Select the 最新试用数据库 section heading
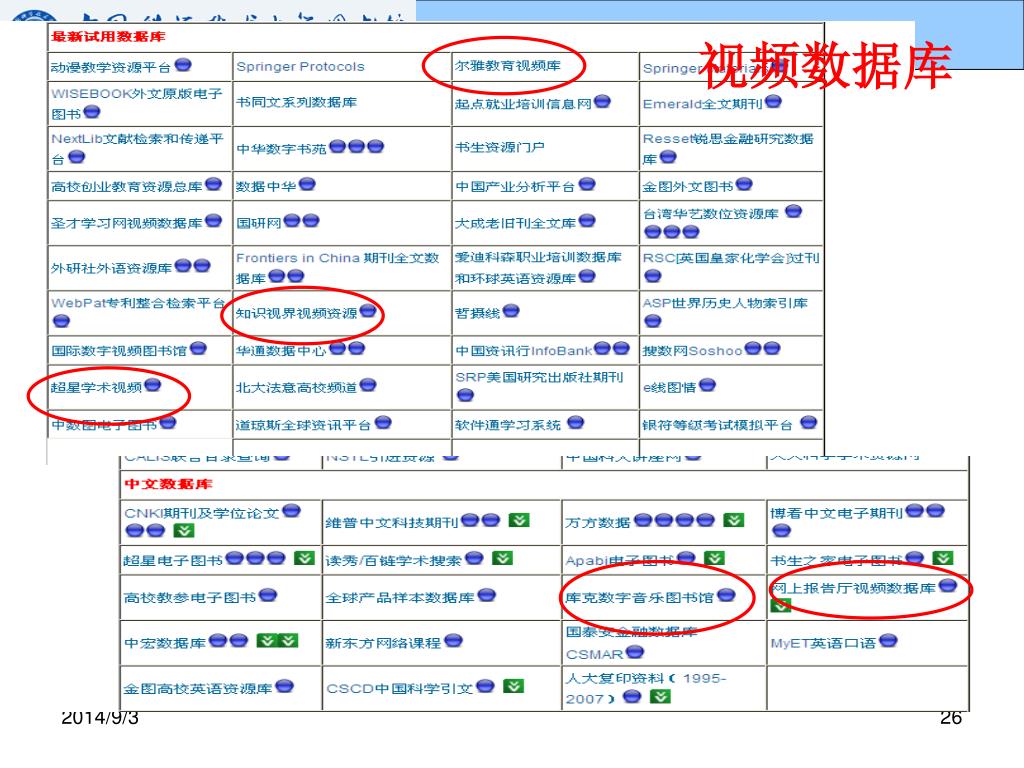This screenshot has height=768, width=1024. pos(108,37)
